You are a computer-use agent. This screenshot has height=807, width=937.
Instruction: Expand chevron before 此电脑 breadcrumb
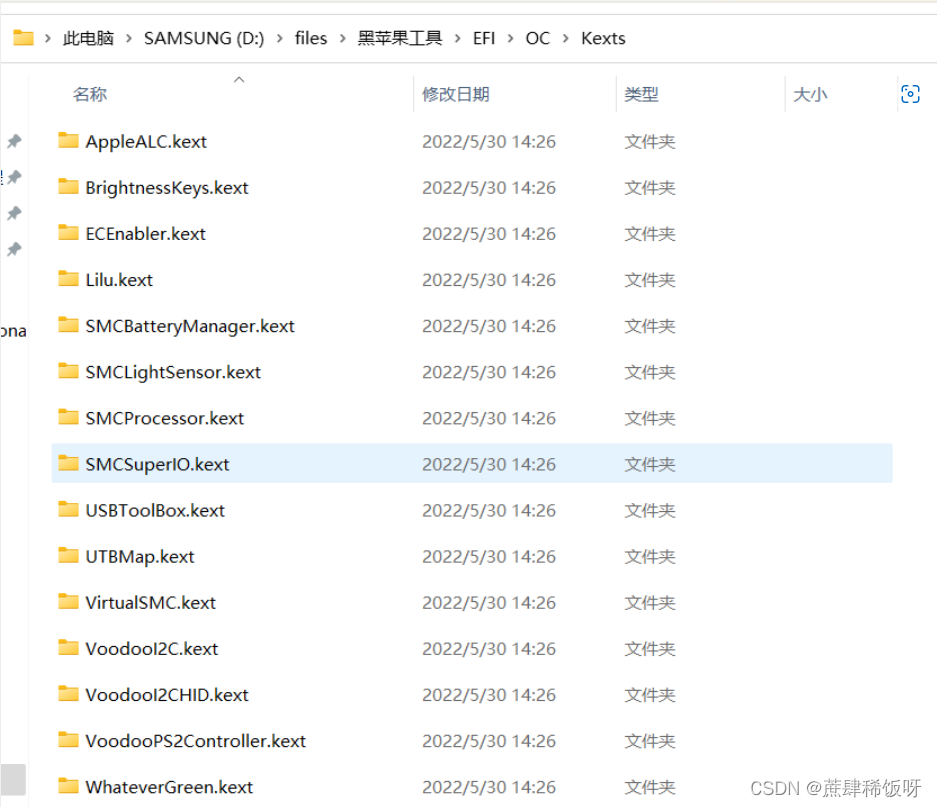(x=48, y=38)
